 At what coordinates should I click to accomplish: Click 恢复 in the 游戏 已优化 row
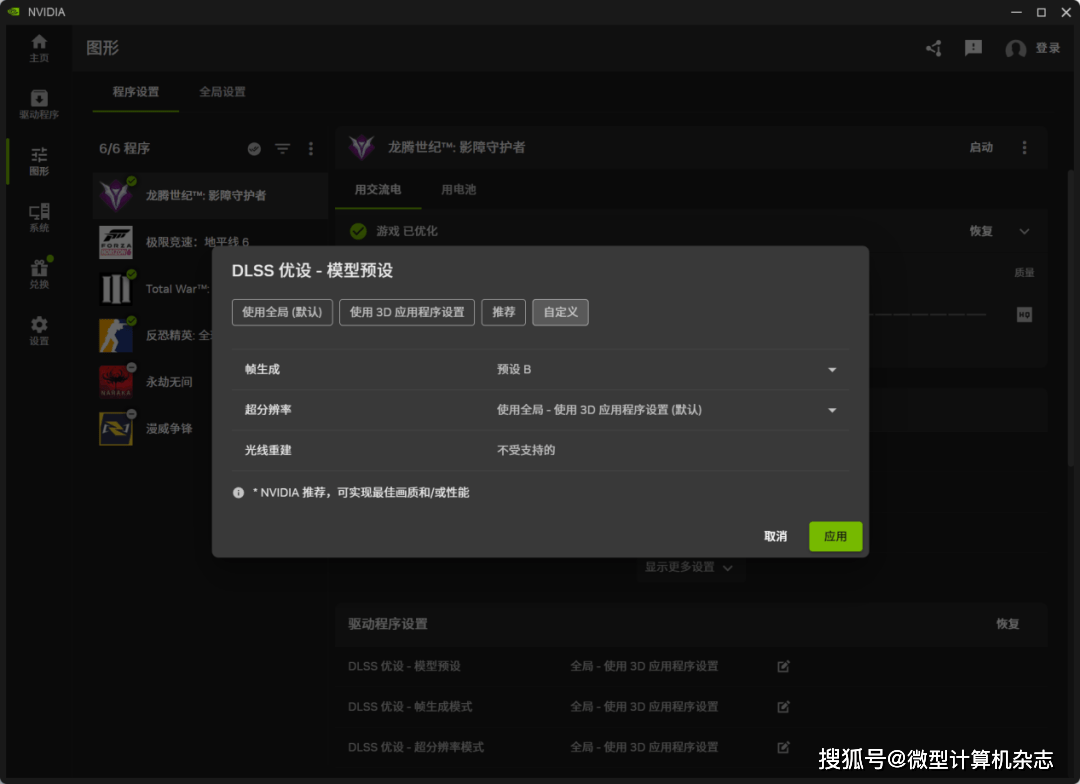click(x=982, y=231)
